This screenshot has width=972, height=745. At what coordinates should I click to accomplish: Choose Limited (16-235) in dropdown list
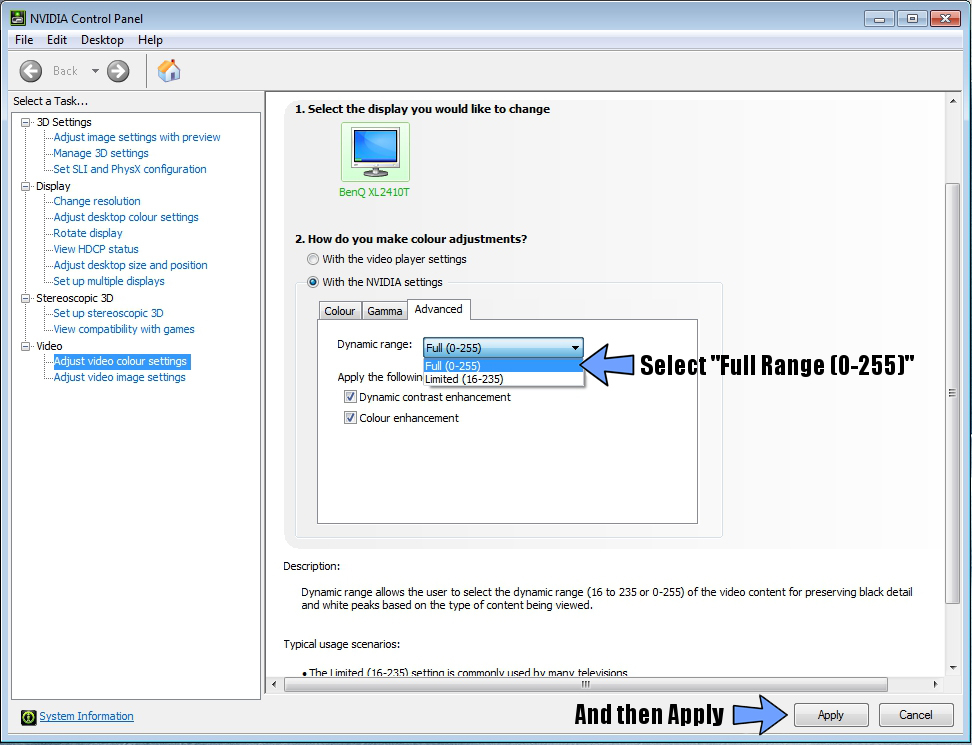pyautogui.click(x=503, y=379)
